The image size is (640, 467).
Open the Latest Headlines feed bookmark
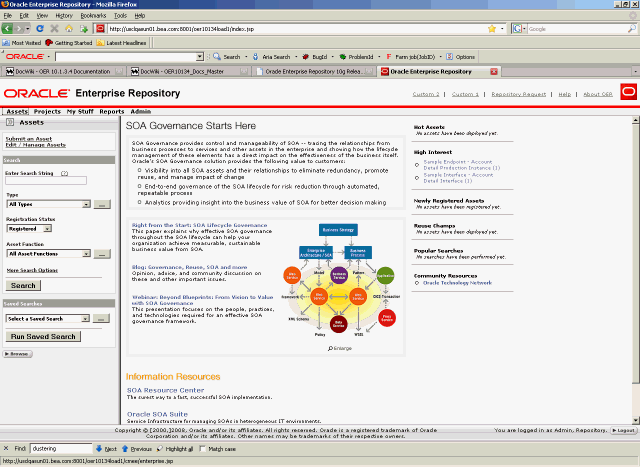coord(121,42)
